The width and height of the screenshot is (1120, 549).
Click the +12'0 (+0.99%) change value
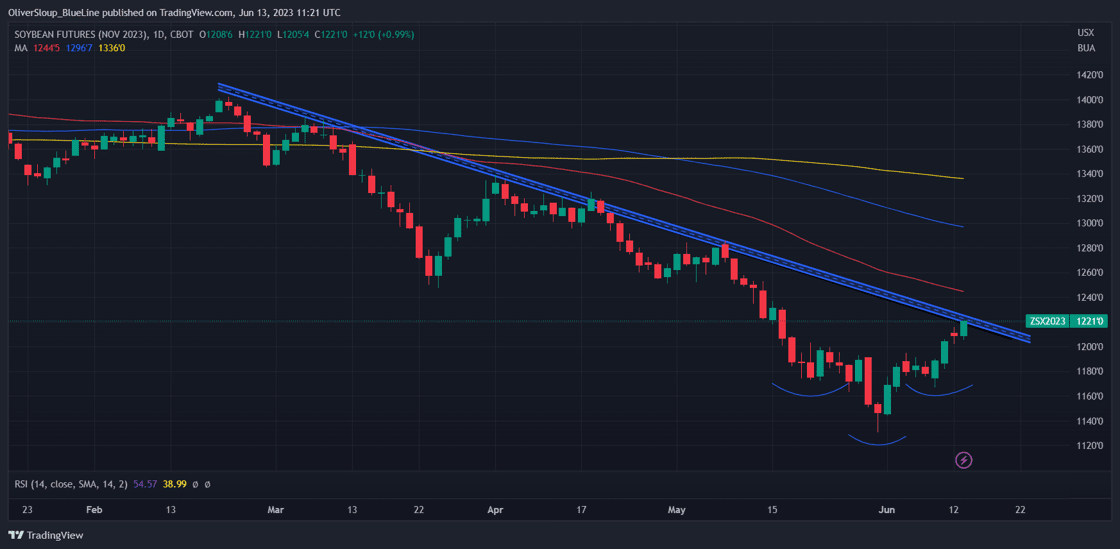(x=384, y=34)
